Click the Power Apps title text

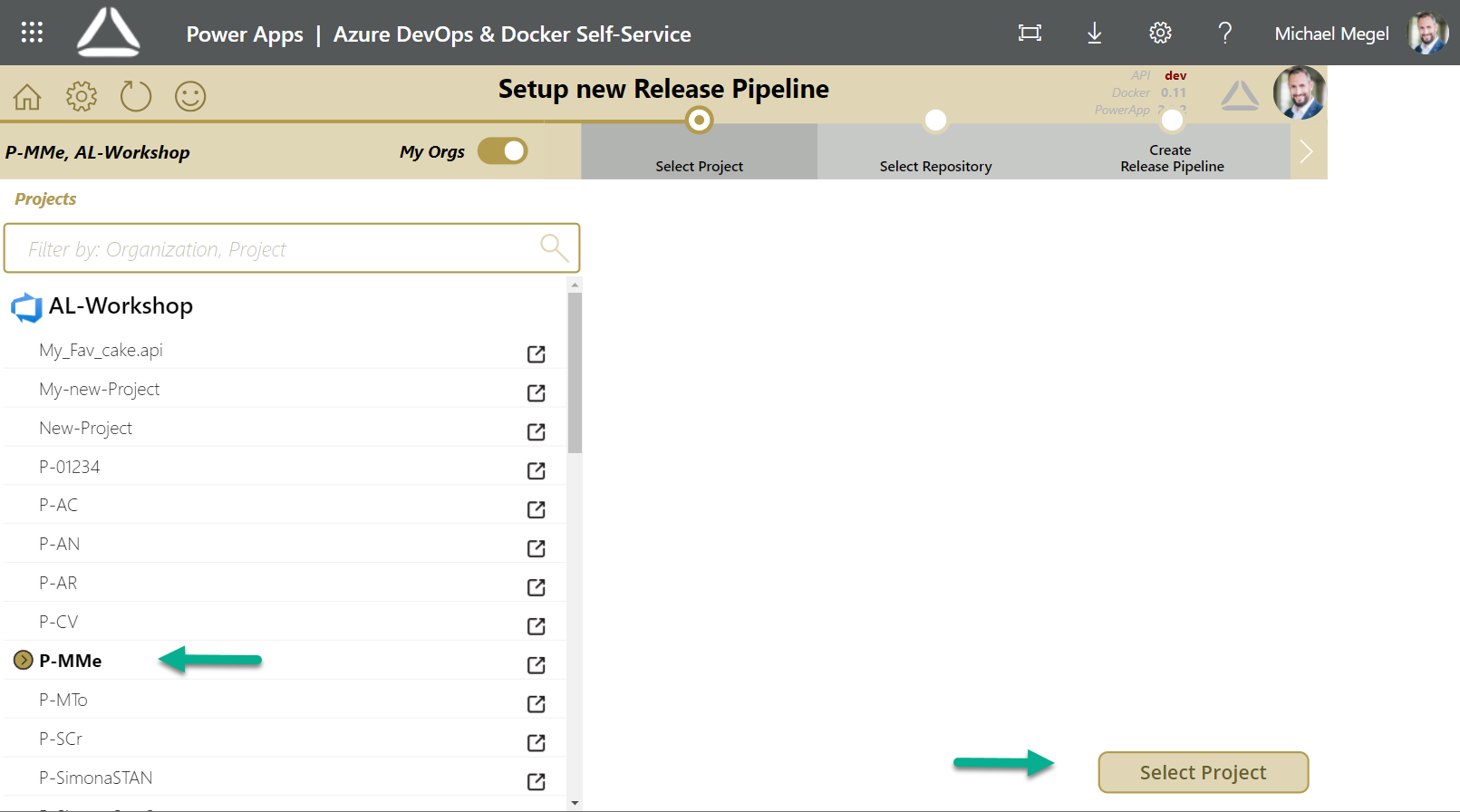click(245, 34)
